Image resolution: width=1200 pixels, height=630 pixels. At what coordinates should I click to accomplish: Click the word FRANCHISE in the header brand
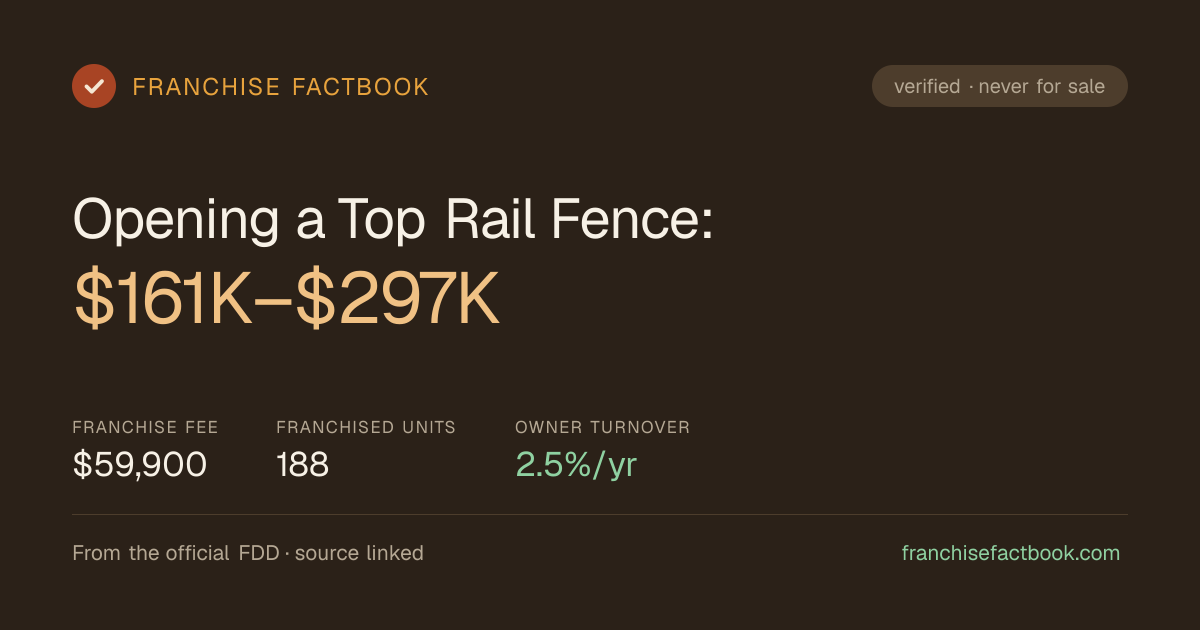coord(206,87)
